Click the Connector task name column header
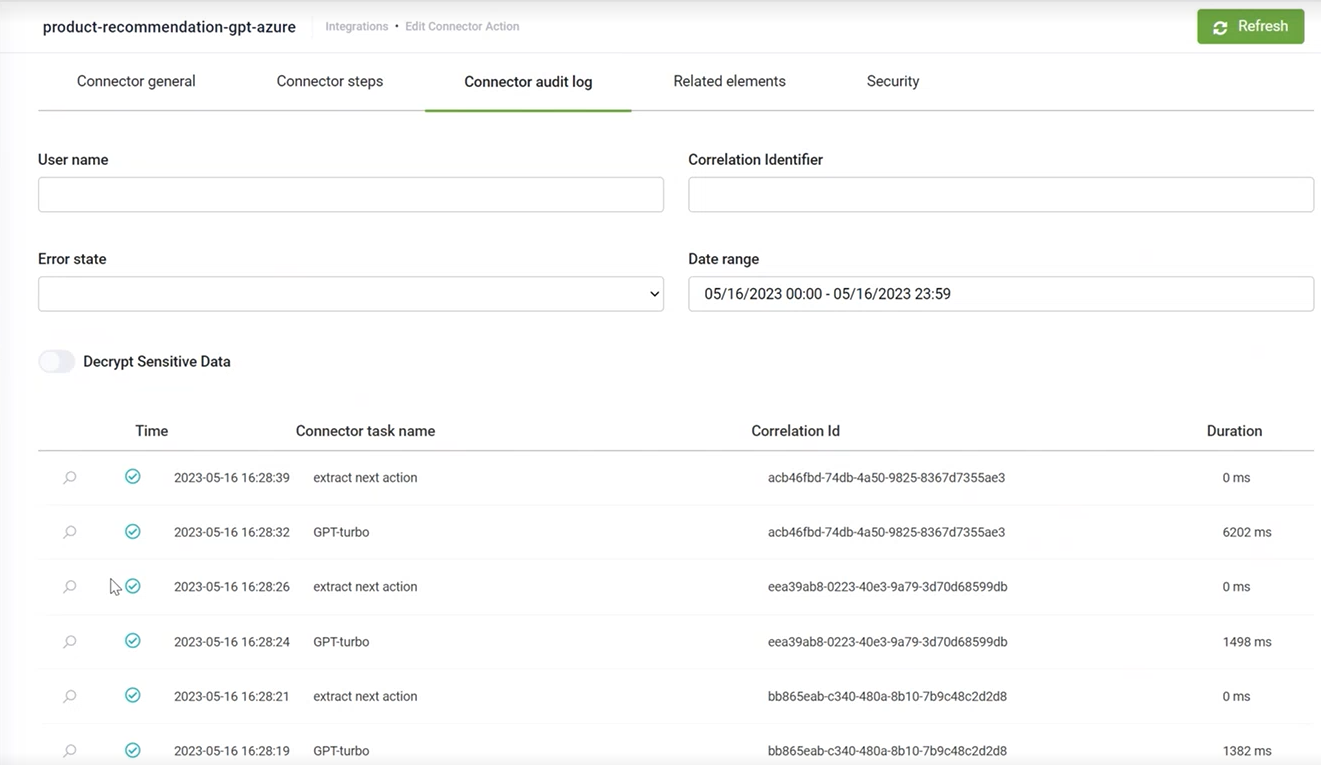 [365, 431]
